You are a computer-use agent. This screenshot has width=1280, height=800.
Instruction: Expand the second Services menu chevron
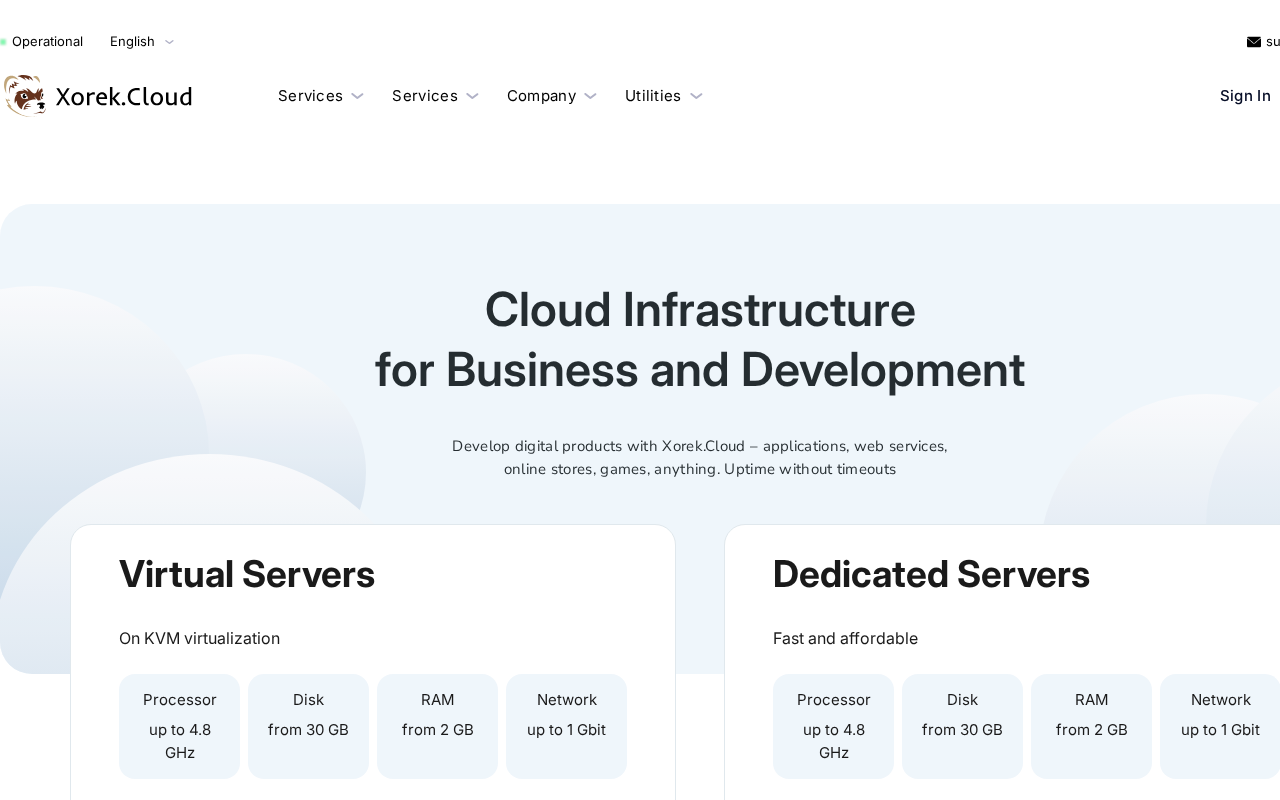[x=472, y=96]
